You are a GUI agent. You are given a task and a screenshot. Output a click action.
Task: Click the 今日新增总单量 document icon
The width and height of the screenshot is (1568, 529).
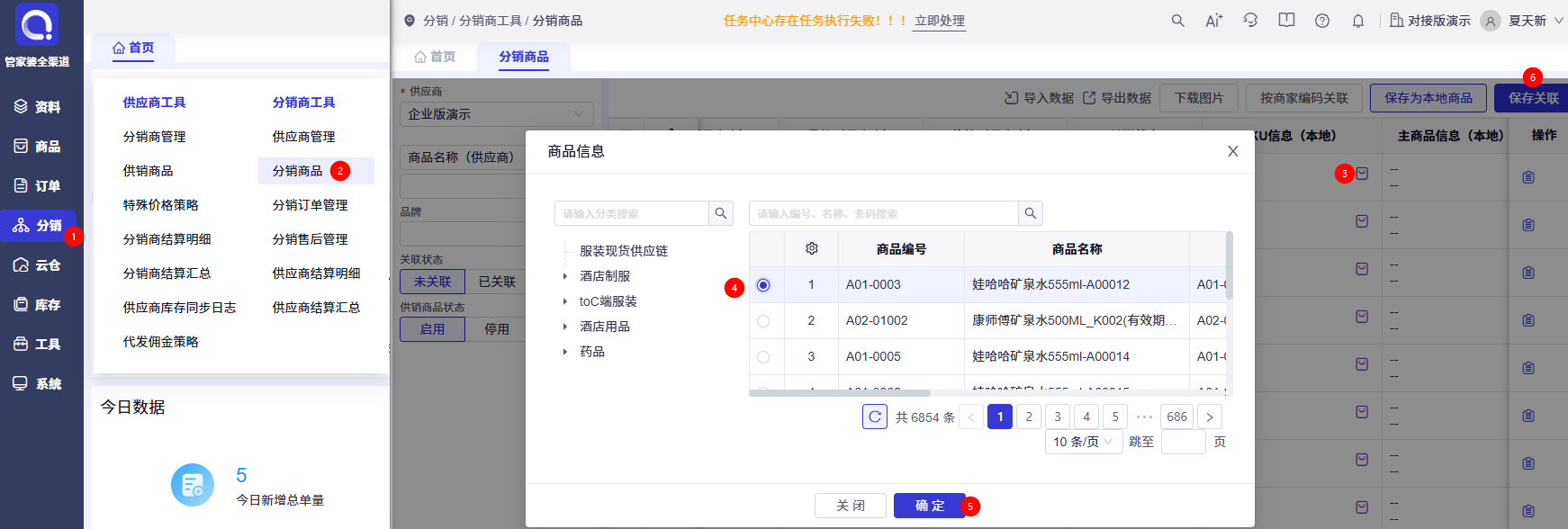click(193, 485)
